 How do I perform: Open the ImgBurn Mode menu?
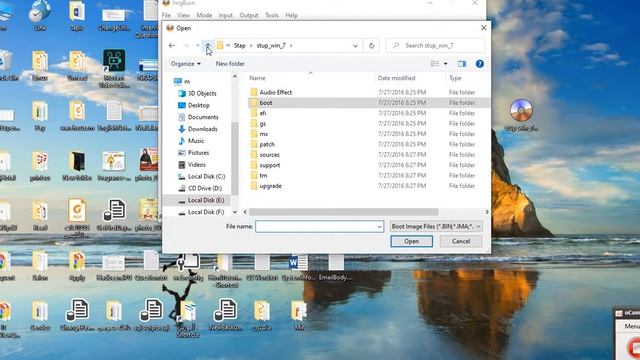pos(204,15)
